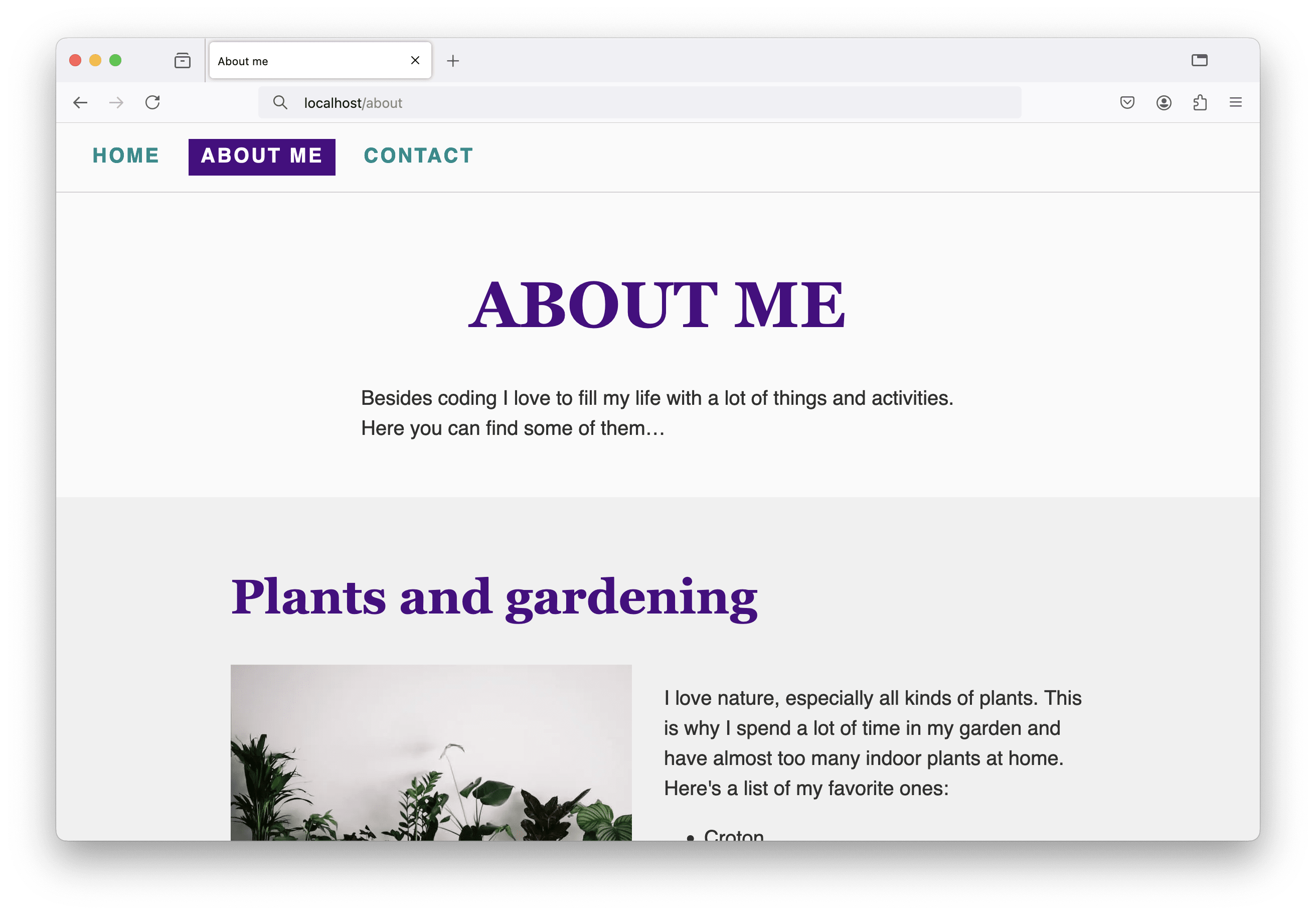Open the browser hamburger menu
The height and width of the screenshot is (915, 1316).
1236,103
